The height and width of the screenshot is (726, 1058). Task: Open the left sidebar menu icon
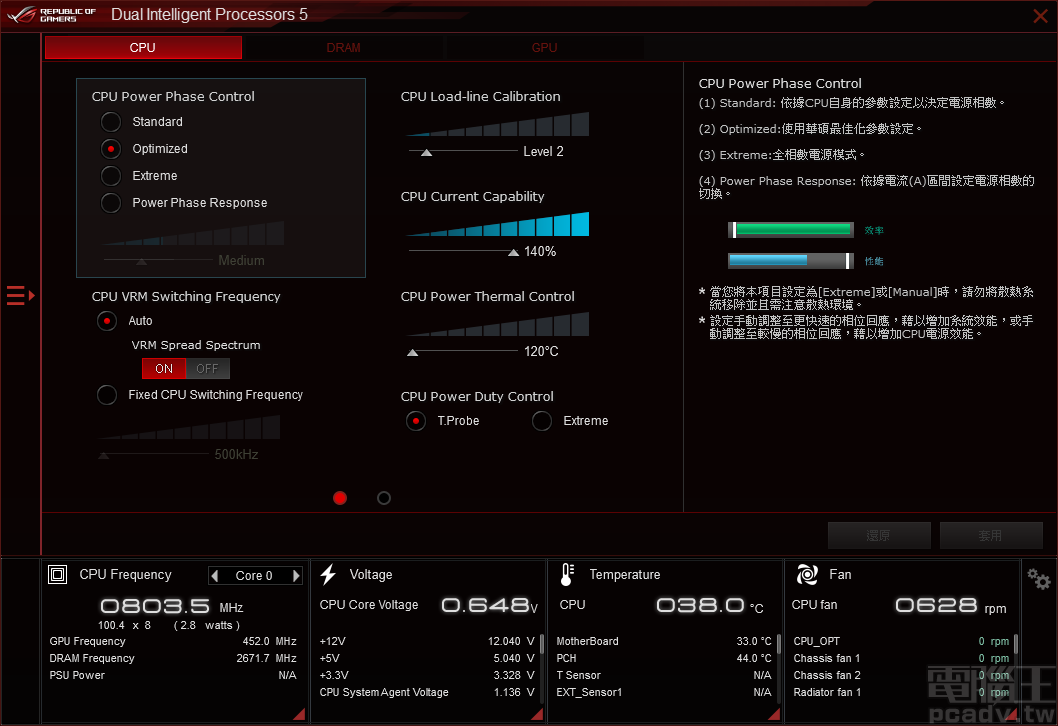(x=20, y=296)
